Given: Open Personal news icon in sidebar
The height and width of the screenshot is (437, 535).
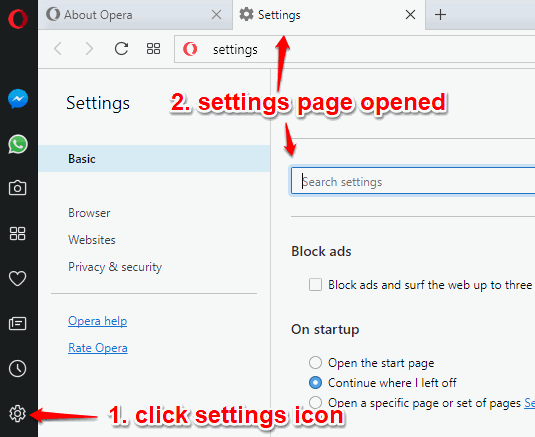Looking at the screenshot, I should [x=17, y=323].
